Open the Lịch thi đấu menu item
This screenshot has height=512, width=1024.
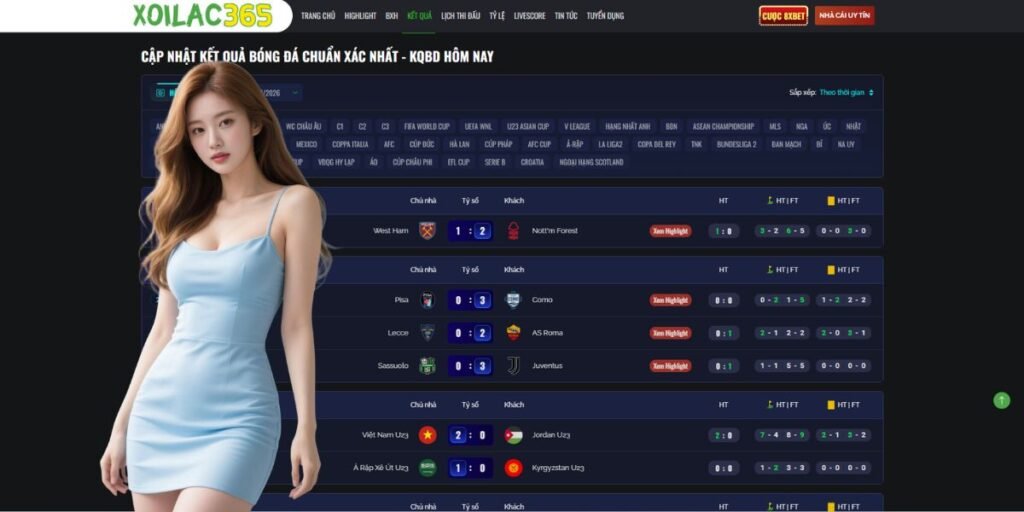460,16
